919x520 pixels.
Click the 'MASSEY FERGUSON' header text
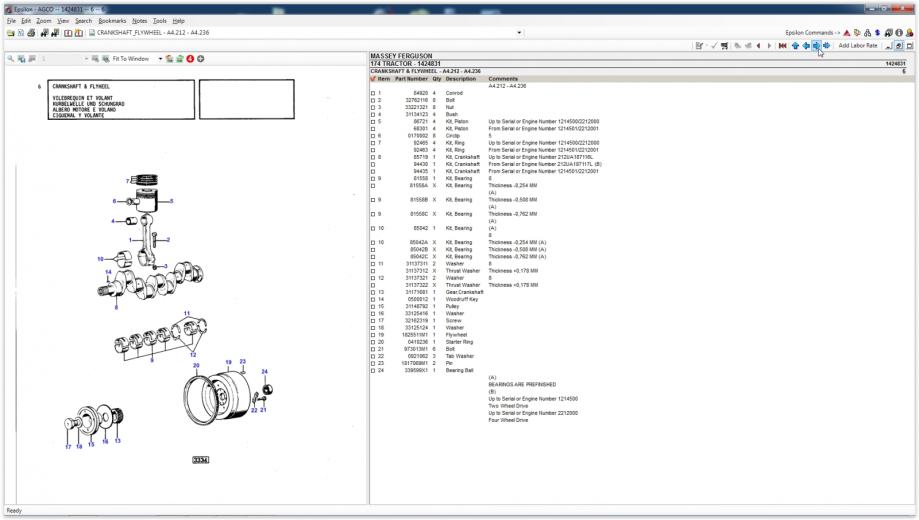pos(401,56)
